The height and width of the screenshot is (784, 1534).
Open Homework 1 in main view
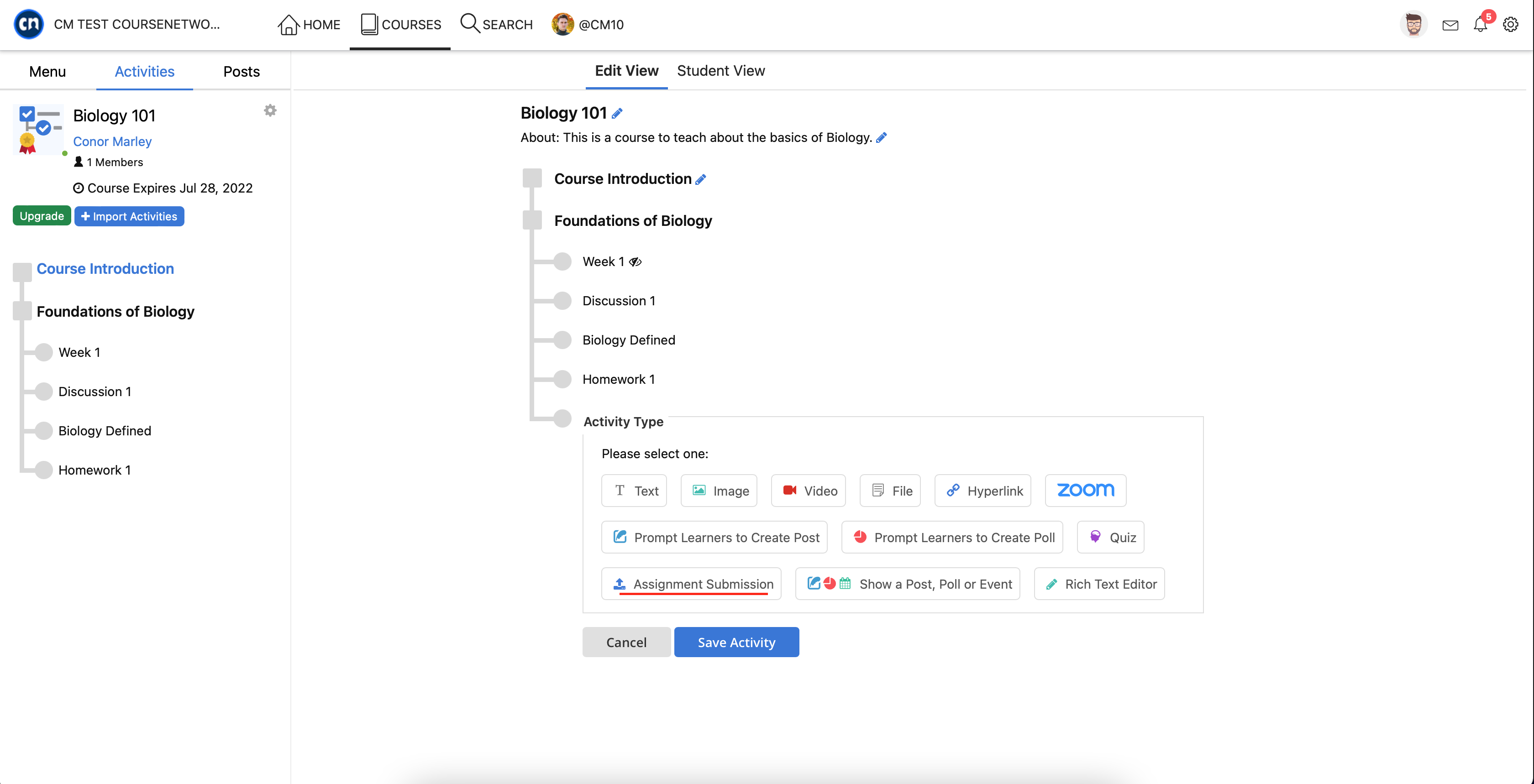point(619,379)
